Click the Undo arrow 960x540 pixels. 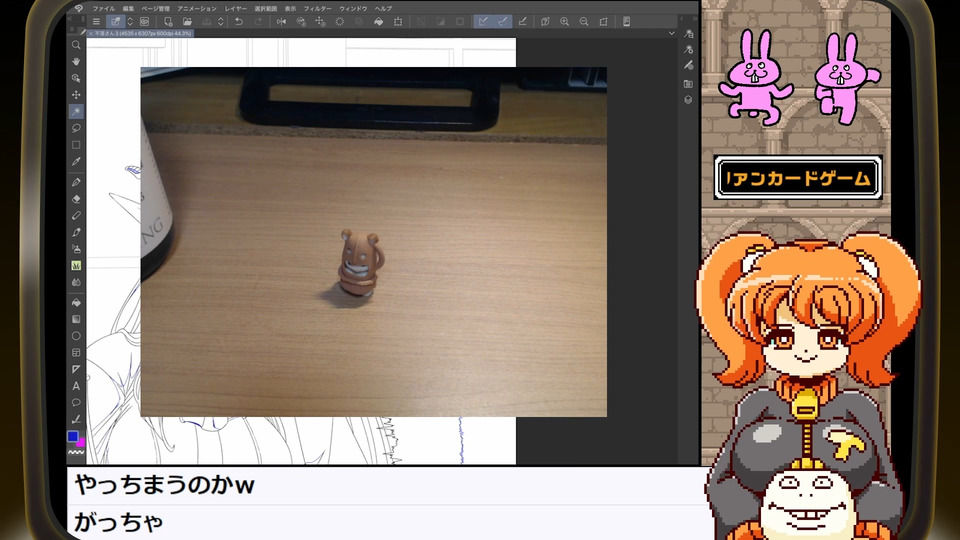tap(239, 21)
